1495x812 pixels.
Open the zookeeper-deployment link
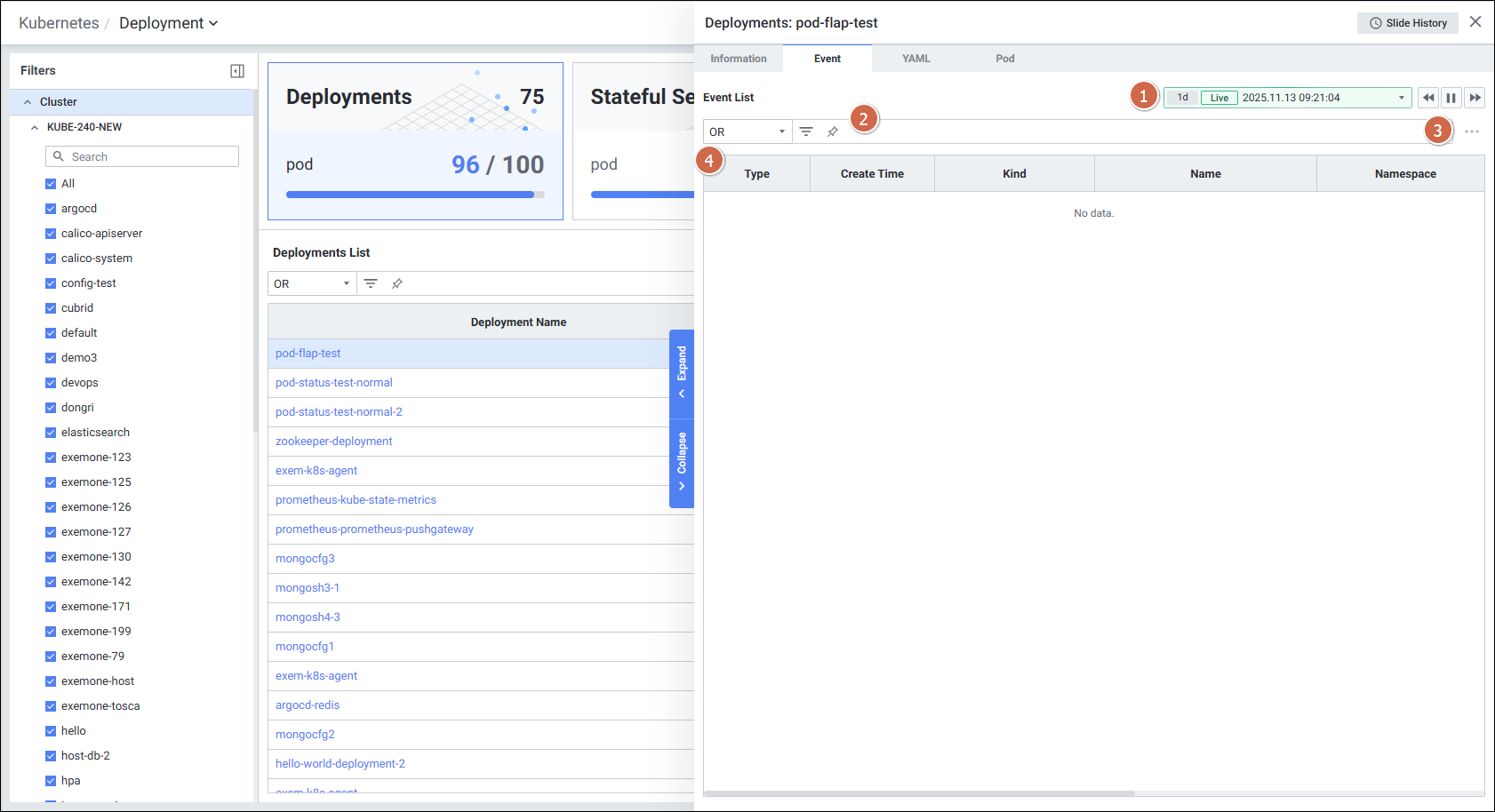[333, 442]
